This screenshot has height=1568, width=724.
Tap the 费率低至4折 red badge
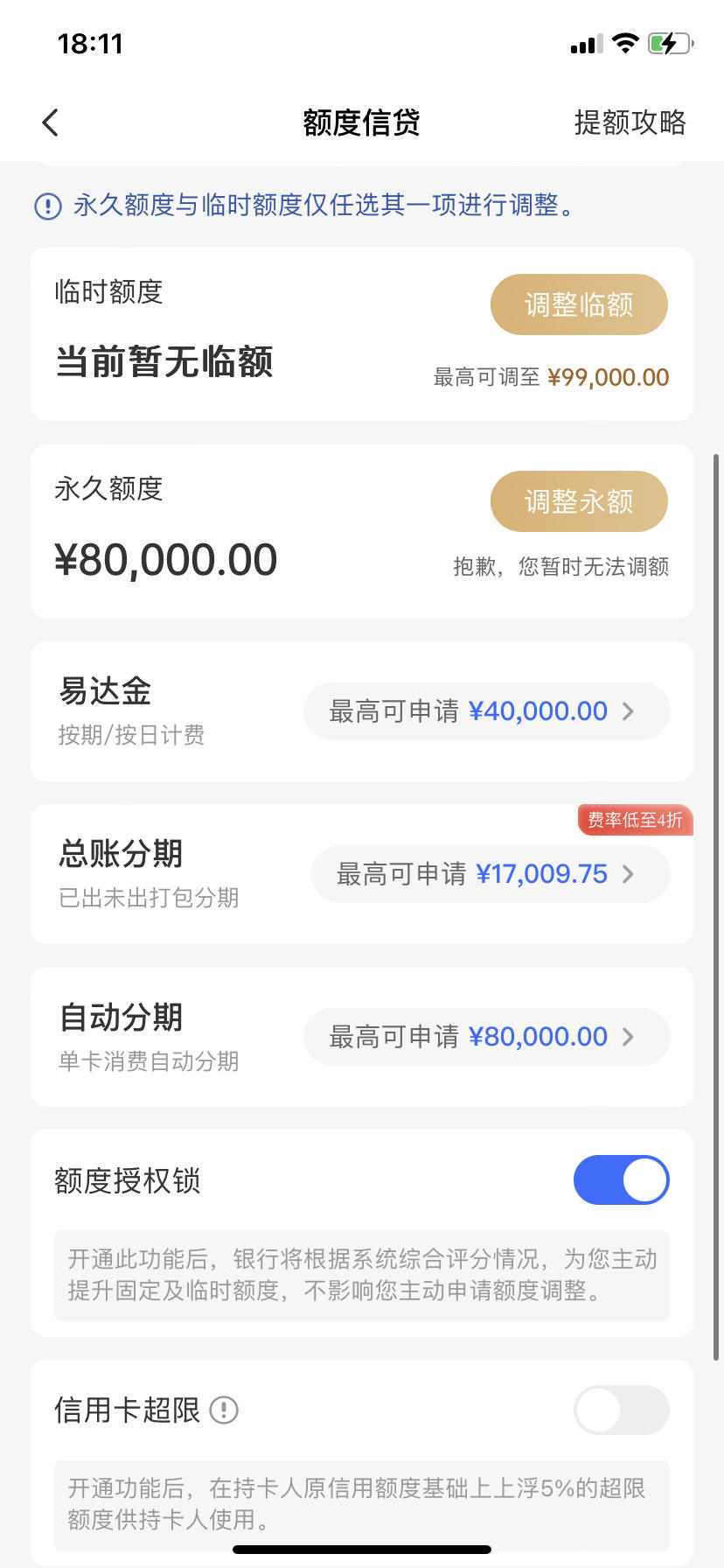(x=635, y=820)
